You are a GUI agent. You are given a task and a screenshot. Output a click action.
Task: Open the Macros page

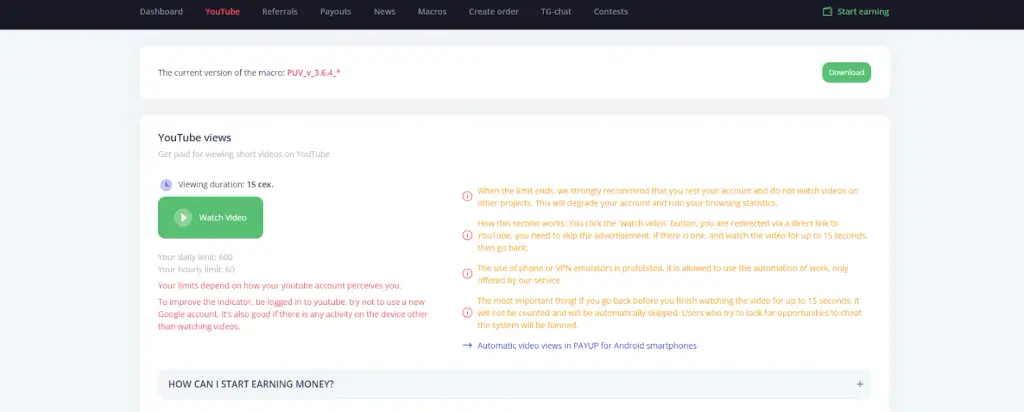432,12
